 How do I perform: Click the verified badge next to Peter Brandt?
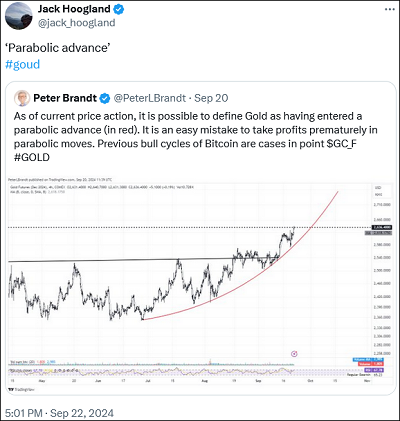(105, 98)
